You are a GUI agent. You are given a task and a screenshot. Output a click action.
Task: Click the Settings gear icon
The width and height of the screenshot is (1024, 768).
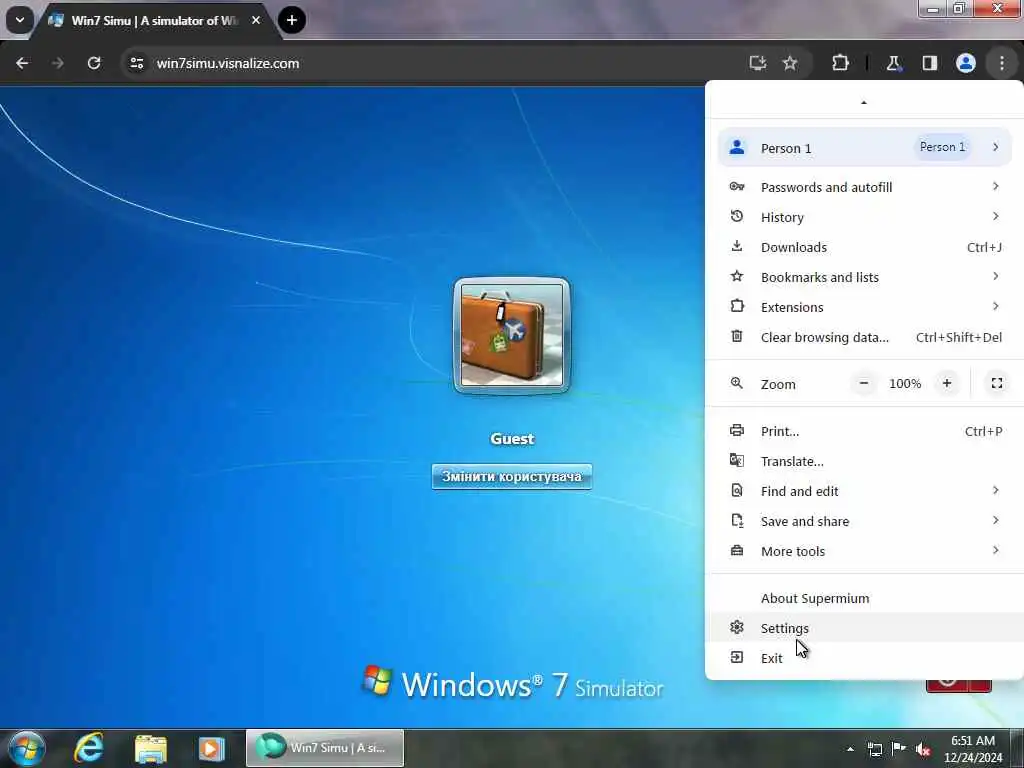coord(737,628)
